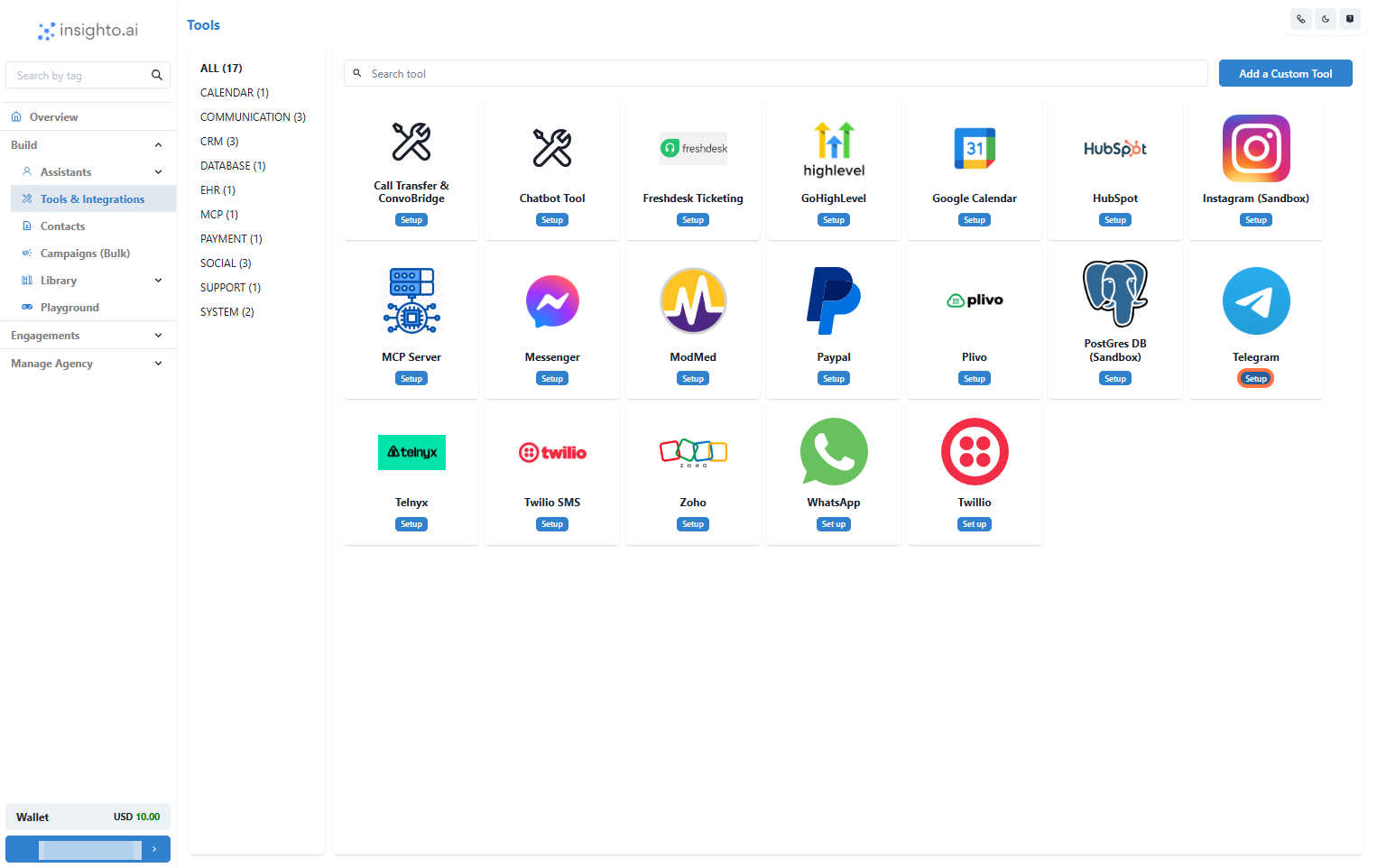
Task: Open the Telegram tool icon
Action: [1255, 300]
